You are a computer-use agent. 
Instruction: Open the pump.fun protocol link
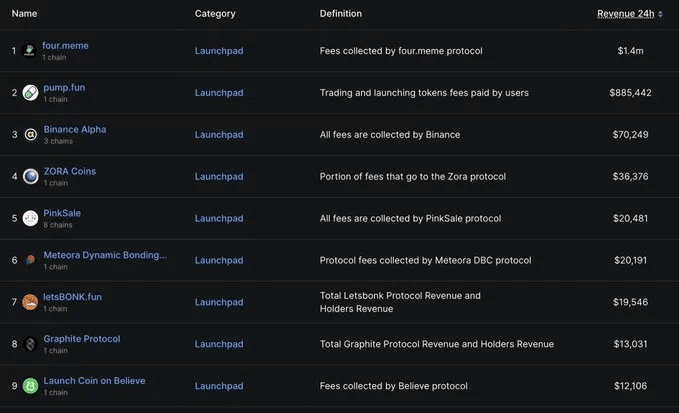(x=64, y=87)
